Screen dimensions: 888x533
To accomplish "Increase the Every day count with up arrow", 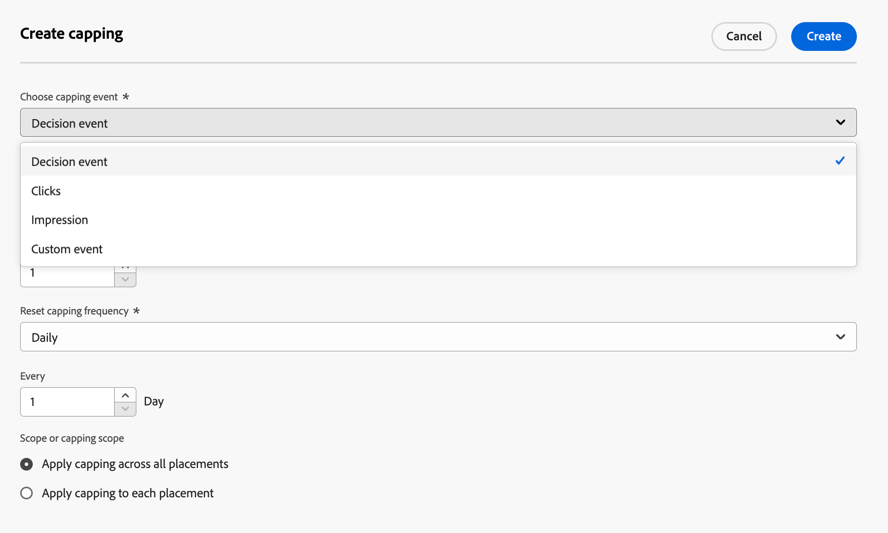I will coord(125,395).
